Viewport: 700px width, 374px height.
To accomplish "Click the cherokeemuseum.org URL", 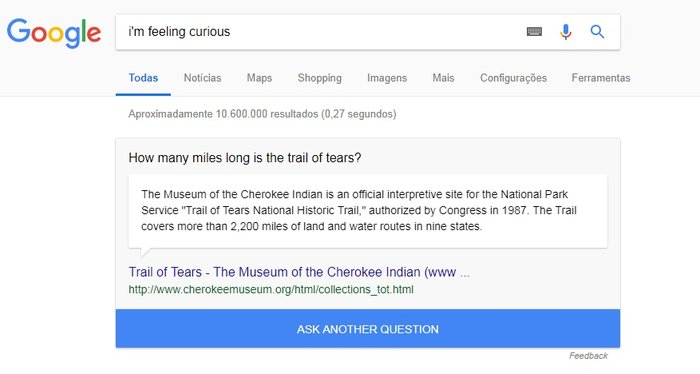I will pyautogui.click(x=271, y=290).
